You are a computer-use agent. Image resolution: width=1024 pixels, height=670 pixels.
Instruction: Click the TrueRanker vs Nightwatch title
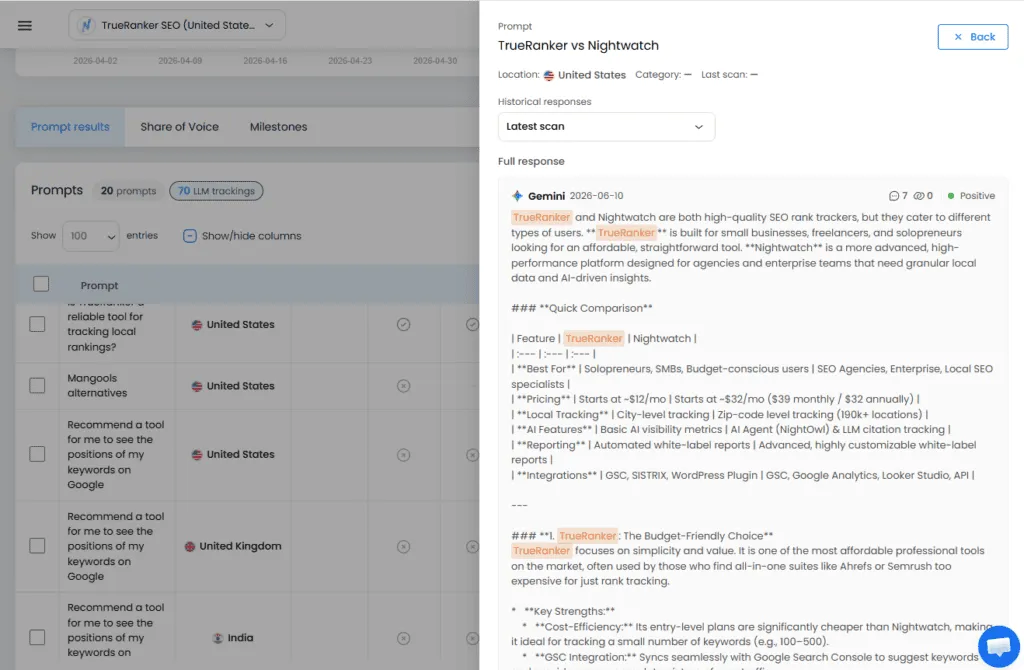578,46
